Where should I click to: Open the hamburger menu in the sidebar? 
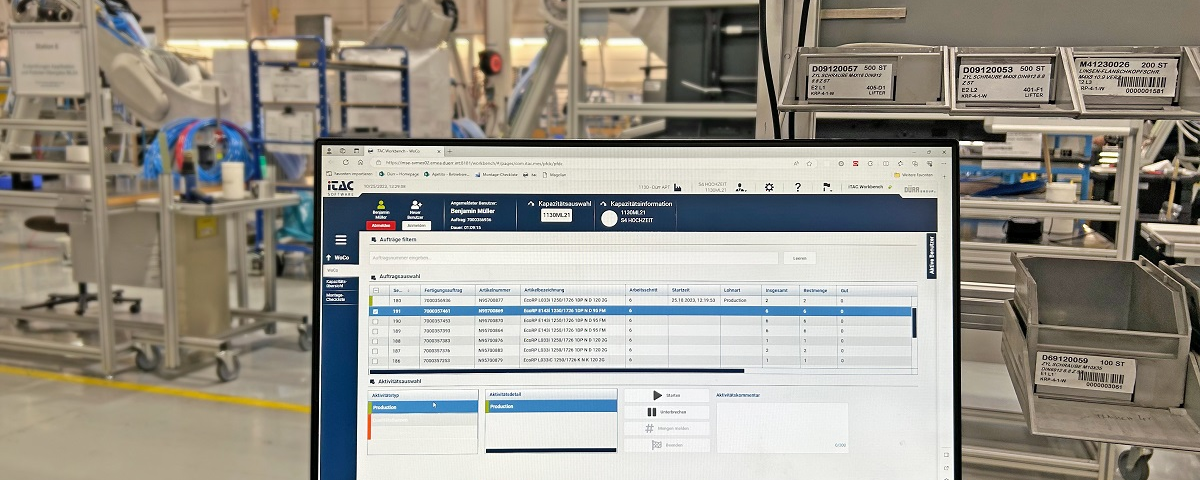(341, 240)
